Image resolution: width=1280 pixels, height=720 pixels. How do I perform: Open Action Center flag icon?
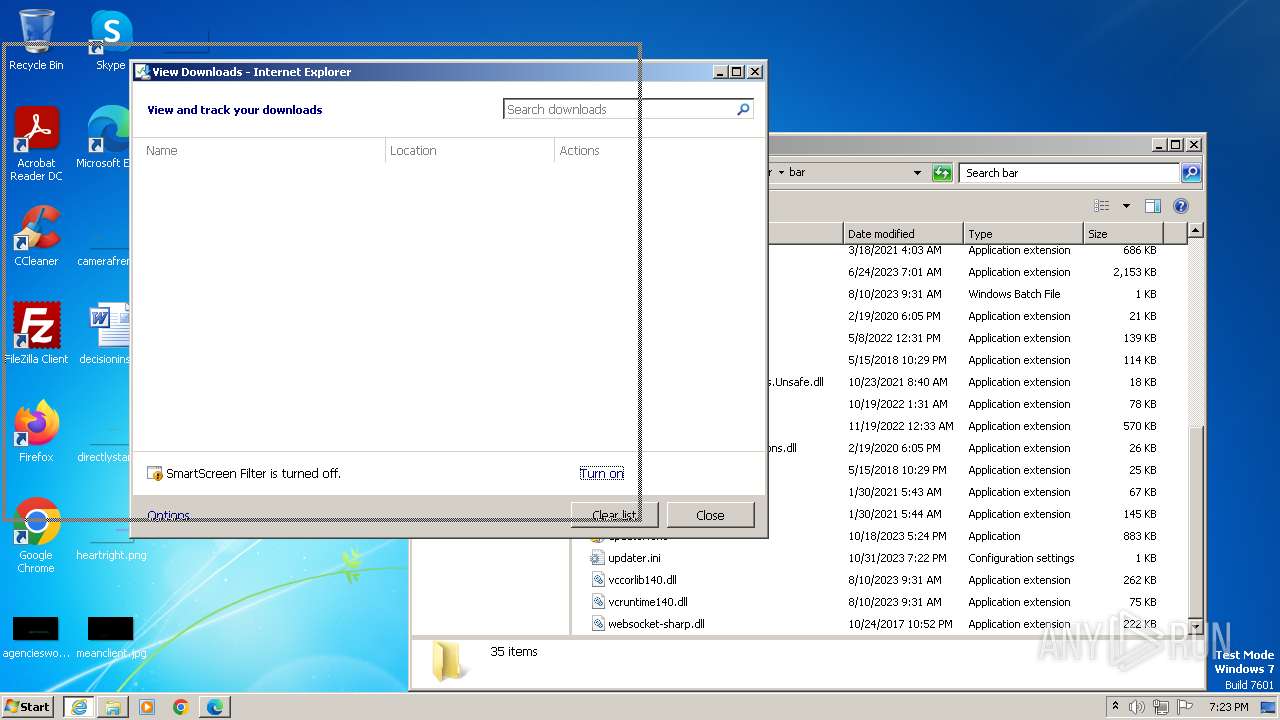click(x=1185, y=707)
